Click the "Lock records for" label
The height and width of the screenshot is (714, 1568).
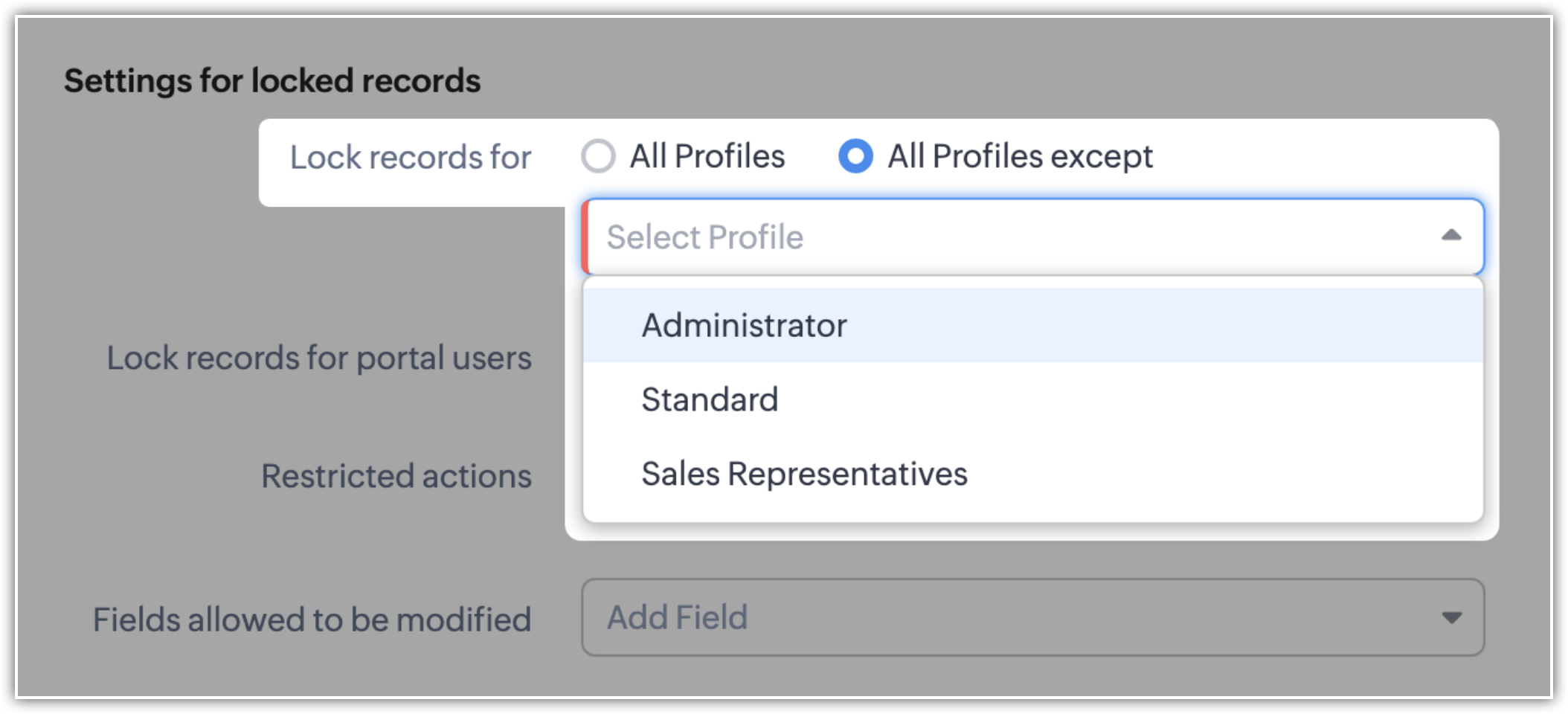410,158
